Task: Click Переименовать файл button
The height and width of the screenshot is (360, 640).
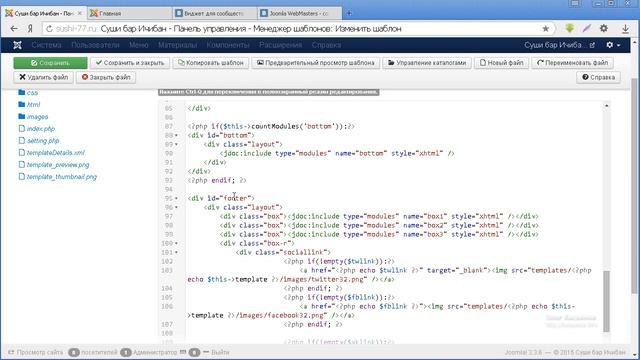Action: (573, 63)
